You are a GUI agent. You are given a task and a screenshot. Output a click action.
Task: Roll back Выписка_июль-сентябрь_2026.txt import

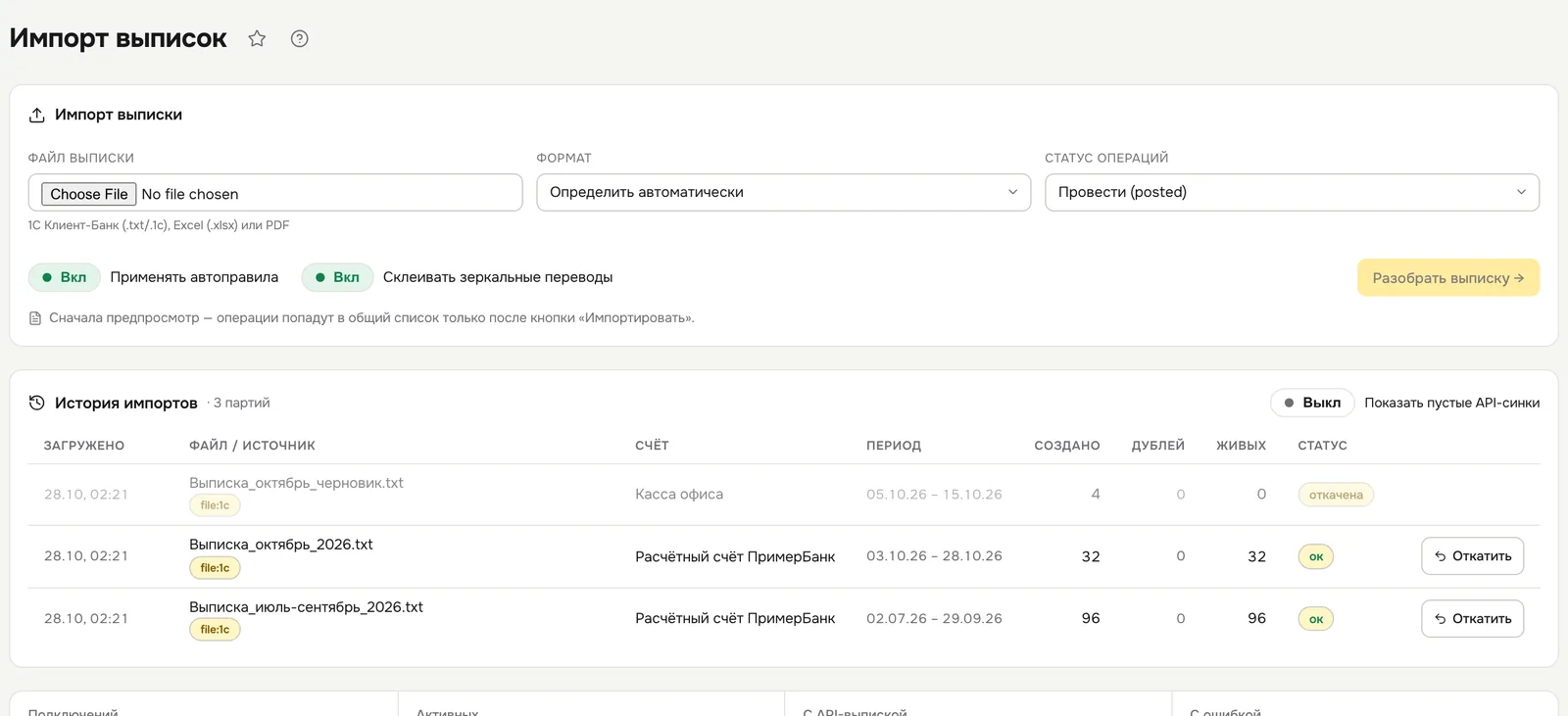coord(1472,619)
